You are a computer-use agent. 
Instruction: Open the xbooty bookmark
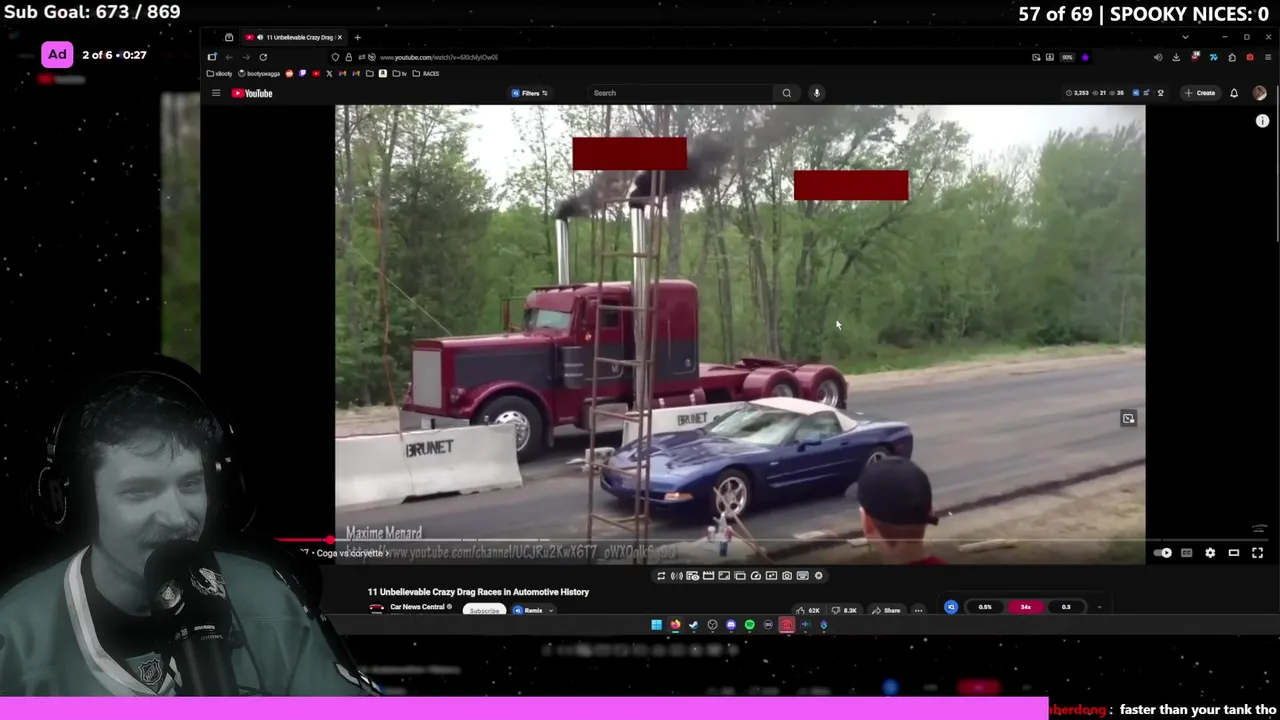[220, 73]
